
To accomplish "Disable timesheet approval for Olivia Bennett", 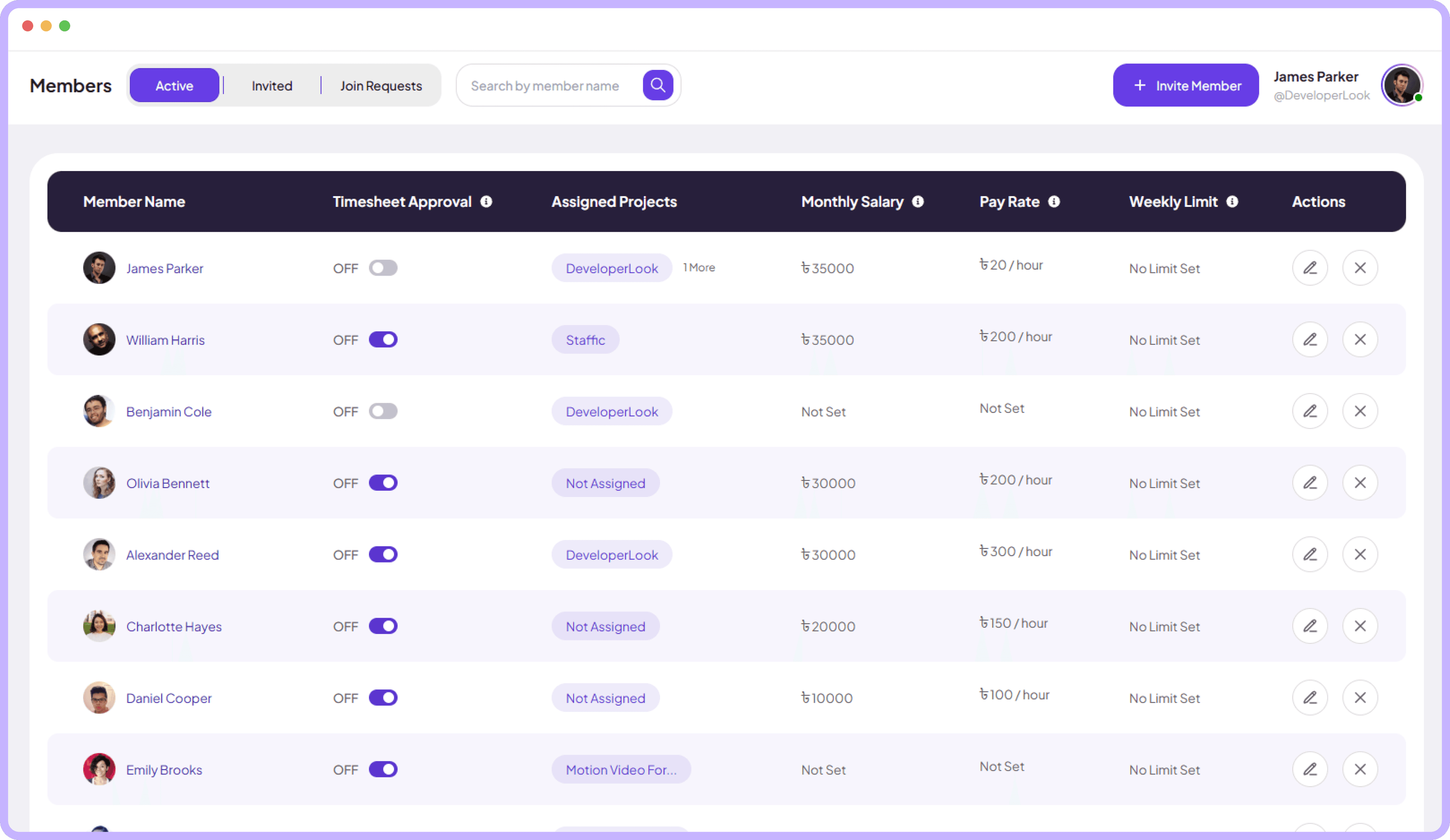I will (383, 483).
